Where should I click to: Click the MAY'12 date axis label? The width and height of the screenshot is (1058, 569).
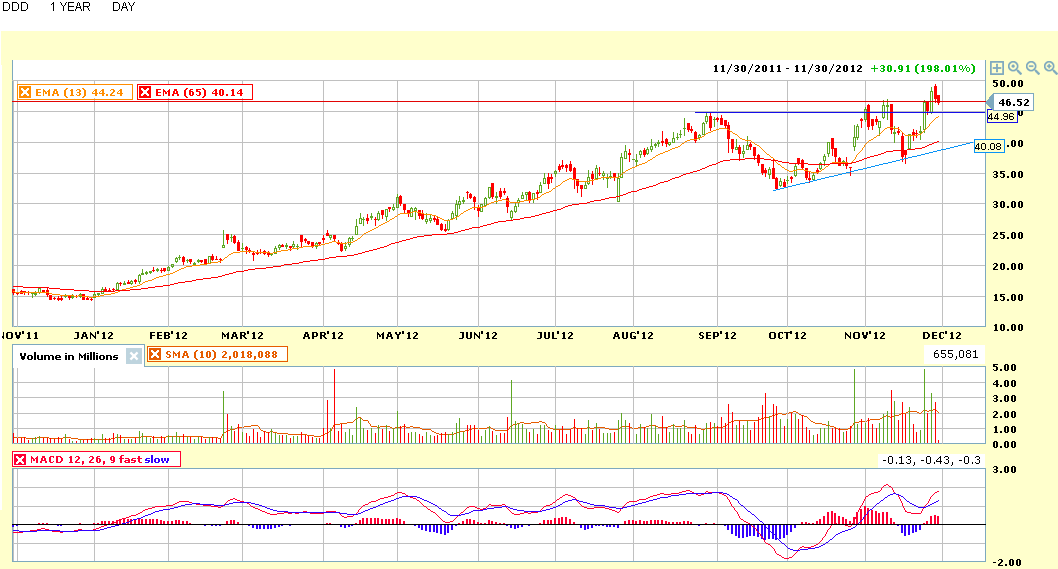(x=397, y=335)
